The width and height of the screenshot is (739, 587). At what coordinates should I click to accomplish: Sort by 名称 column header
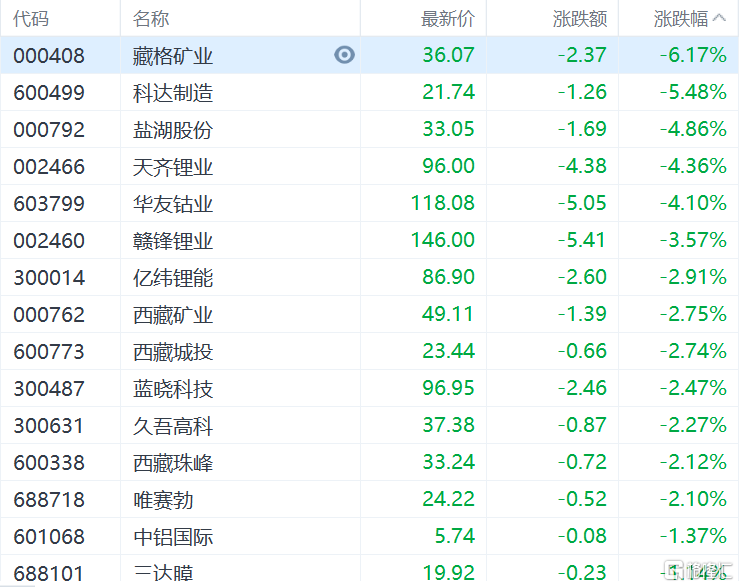click(x=151, y=19)
